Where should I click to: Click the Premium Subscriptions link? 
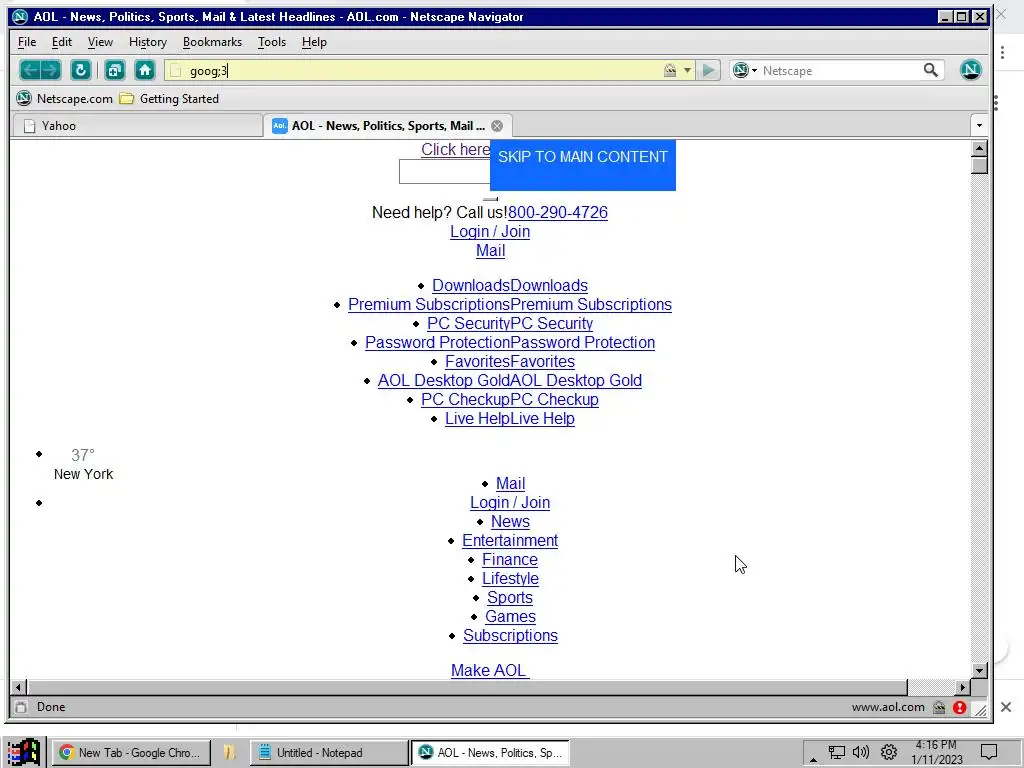(509, 304)
